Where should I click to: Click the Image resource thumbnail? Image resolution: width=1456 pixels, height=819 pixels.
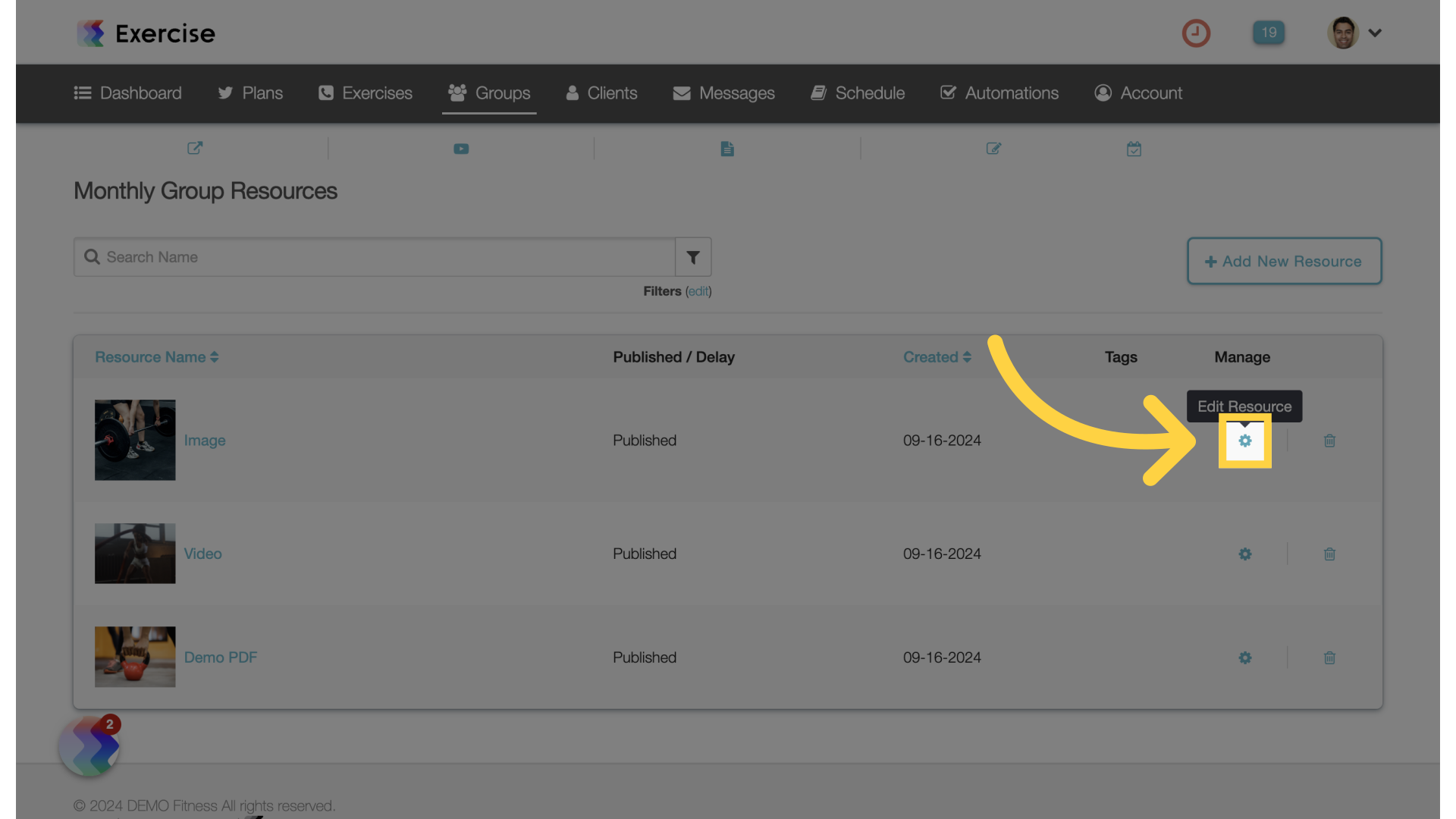pyautogui.click(x=135, y=440)
